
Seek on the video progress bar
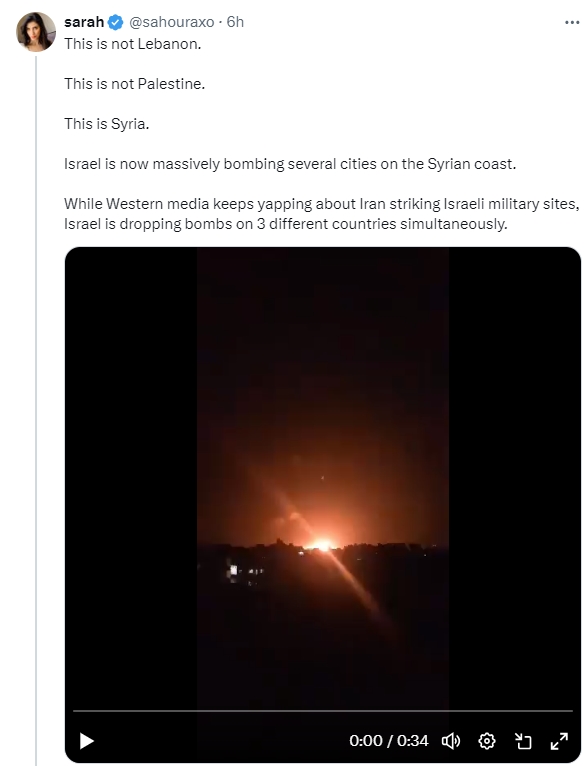[x=323, y=711]
